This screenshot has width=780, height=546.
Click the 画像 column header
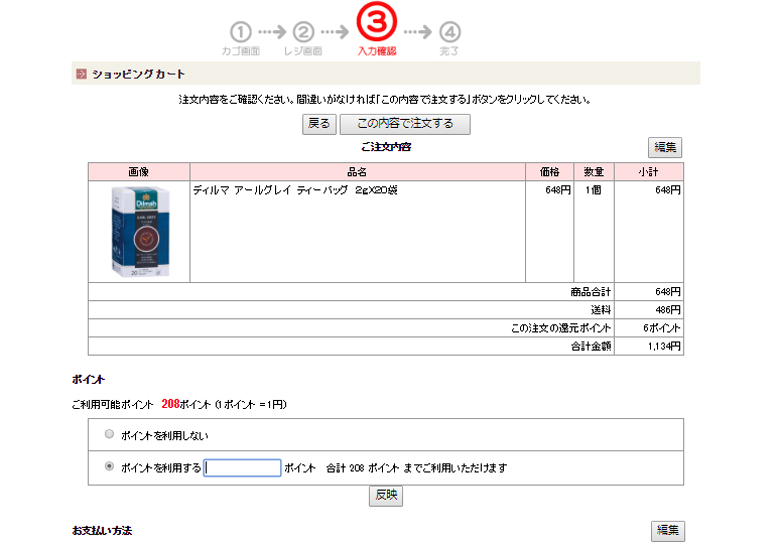138,172
